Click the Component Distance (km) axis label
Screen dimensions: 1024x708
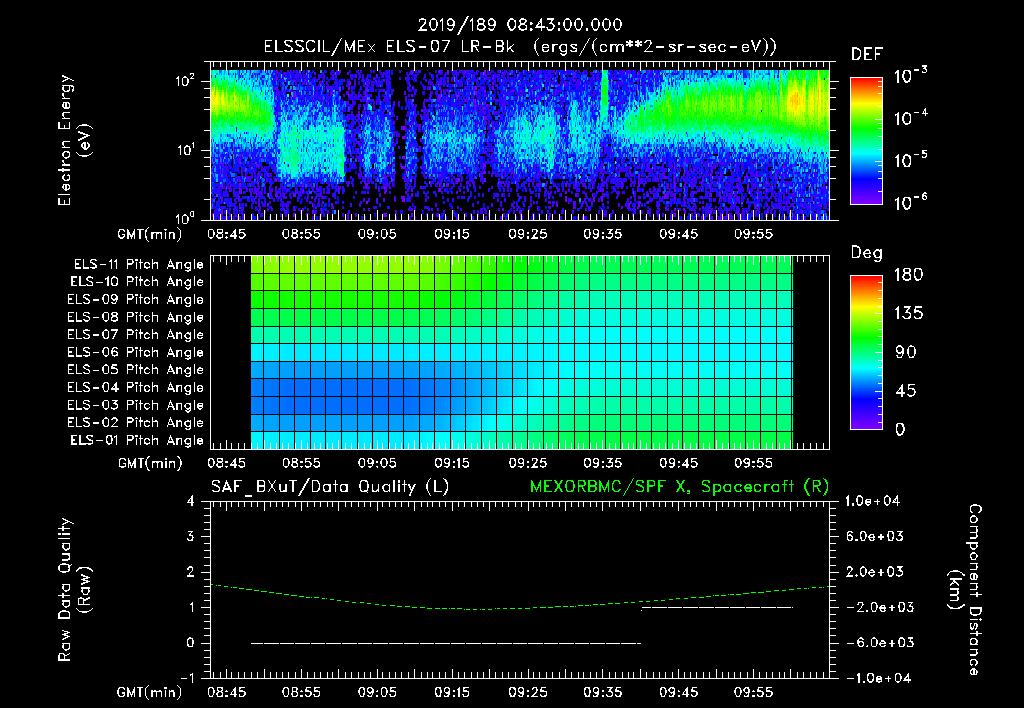click(965, 590)
